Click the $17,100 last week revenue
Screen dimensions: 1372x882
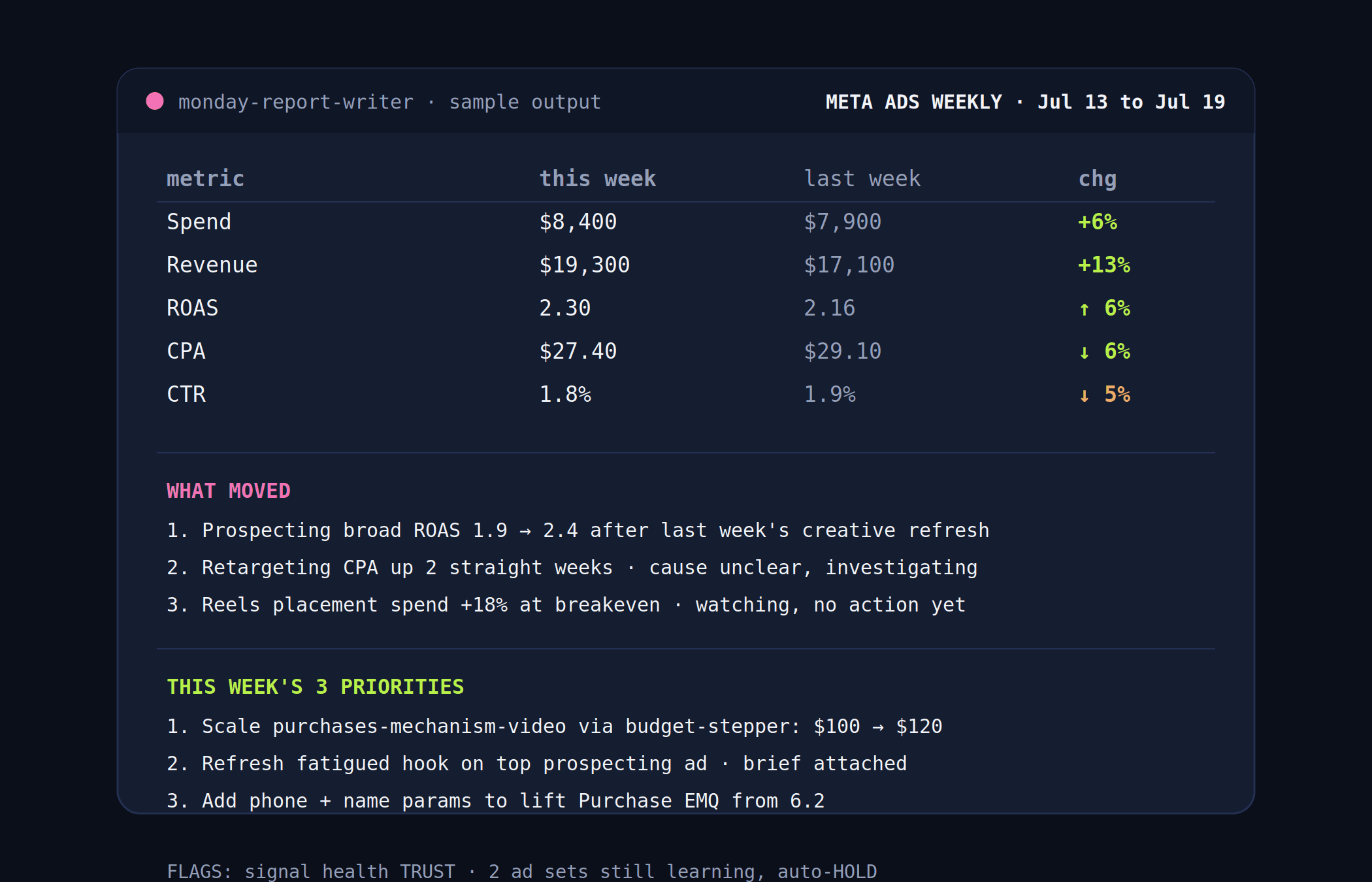click(849, 265)
